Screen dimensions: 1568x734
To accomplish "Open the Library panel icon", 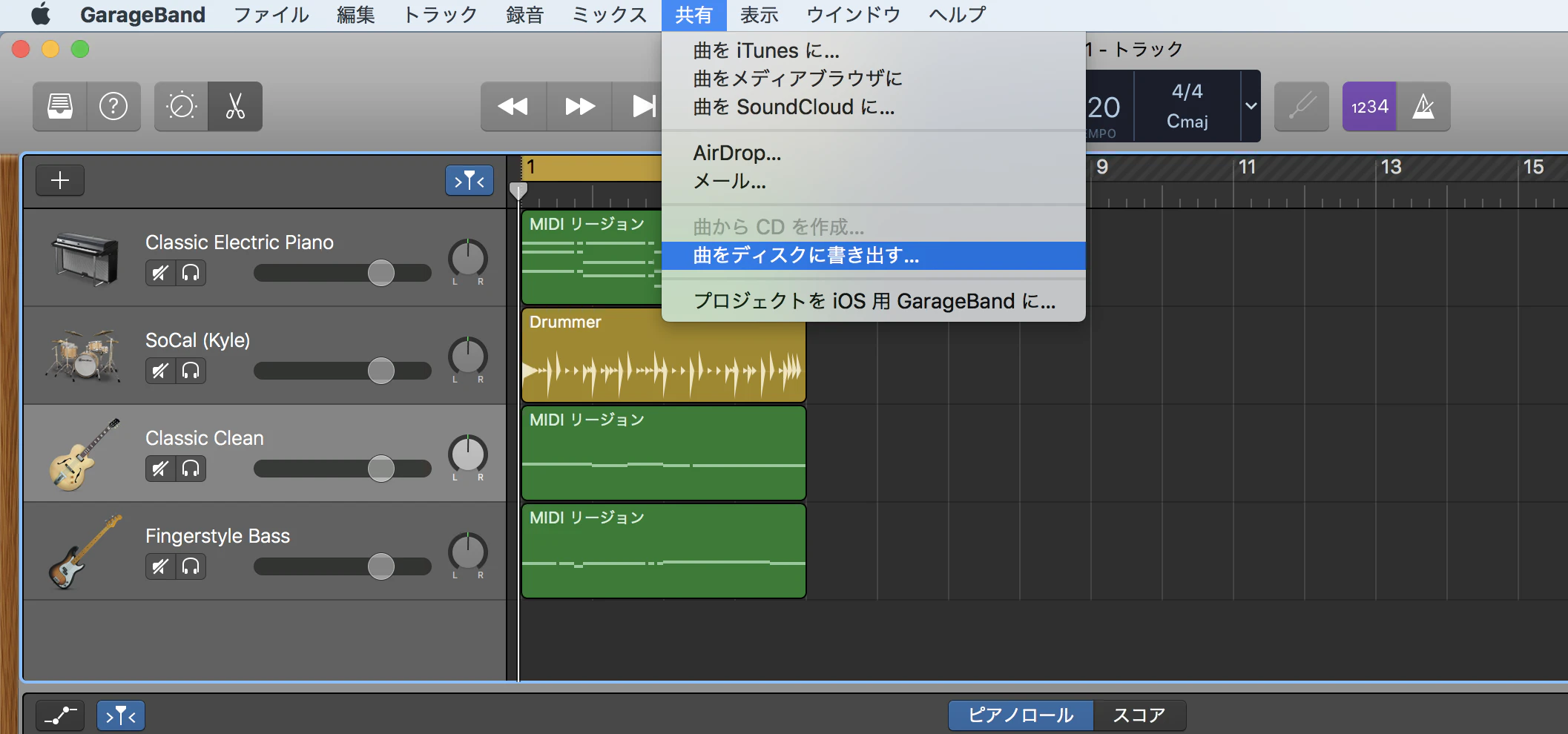I will coord(60,106).
